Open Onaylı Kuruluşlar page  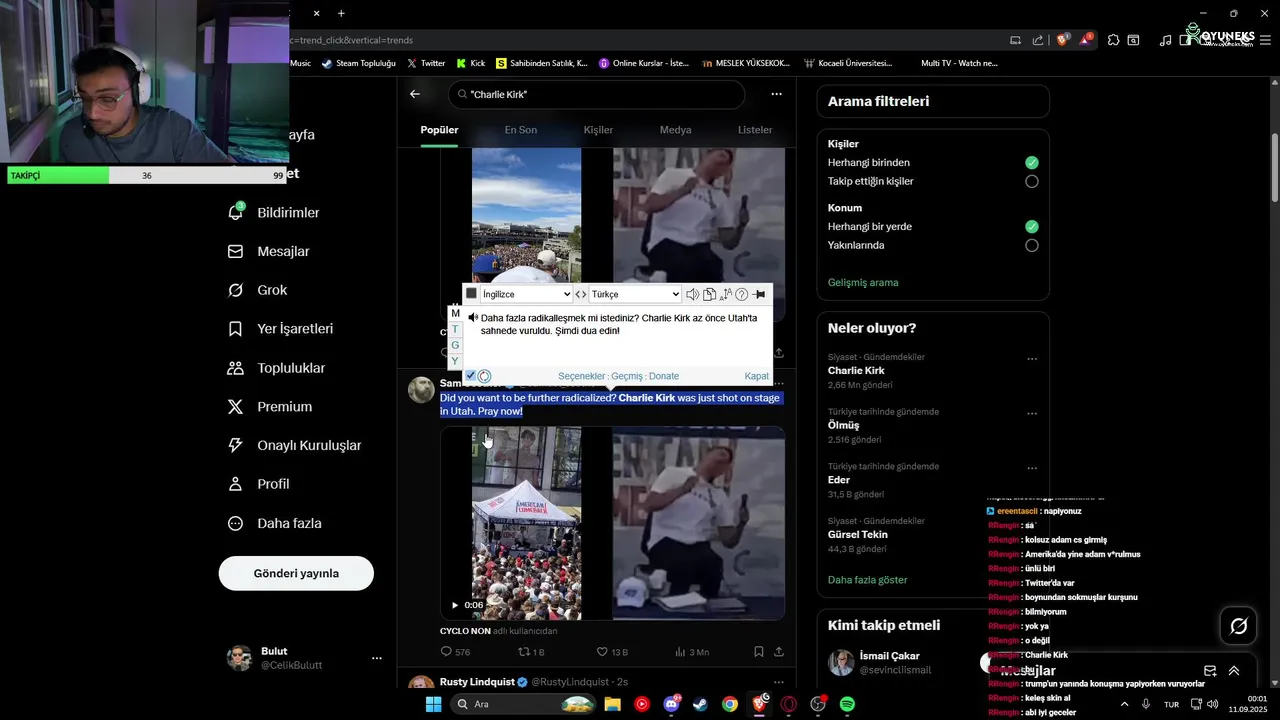click(x=295, y=445)
